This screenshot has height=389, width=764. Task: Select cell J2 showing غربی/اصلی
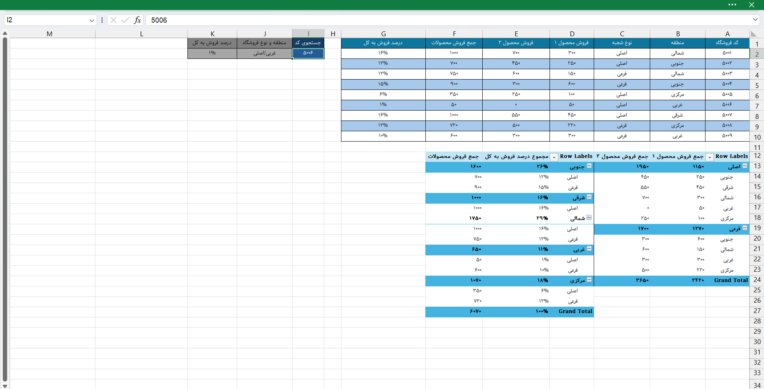[265, 53]
